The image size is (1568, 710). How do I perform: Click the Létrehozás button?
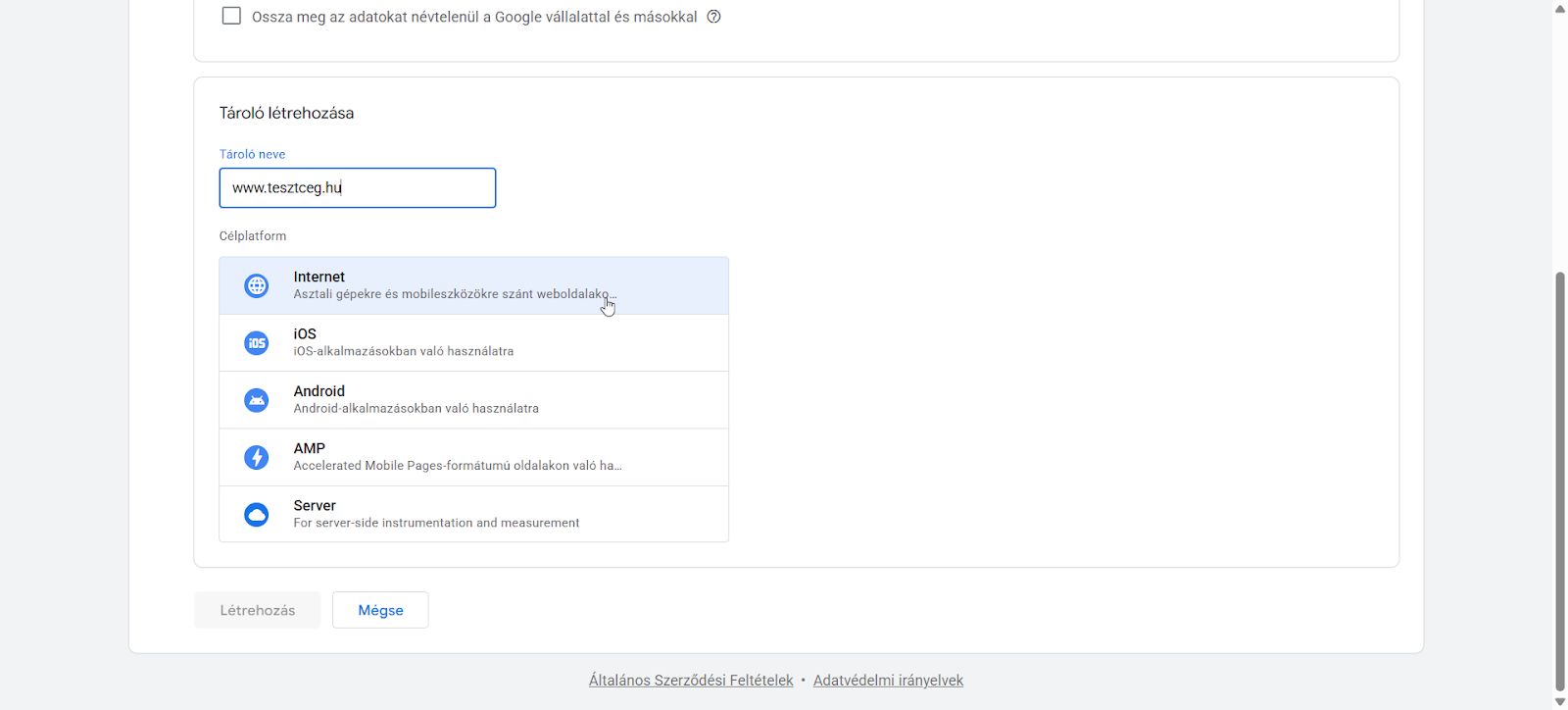tap(258, 610)
